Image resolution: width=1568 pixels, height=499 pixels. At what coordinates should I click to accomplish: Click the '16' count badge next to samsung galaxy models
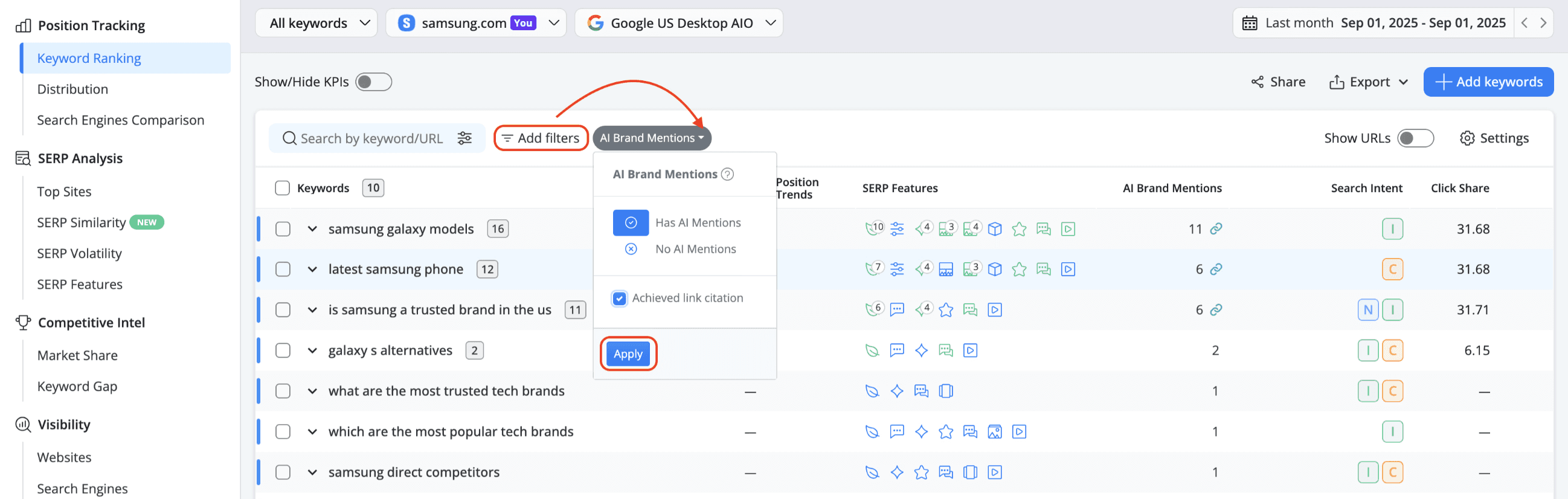(498, 229)
